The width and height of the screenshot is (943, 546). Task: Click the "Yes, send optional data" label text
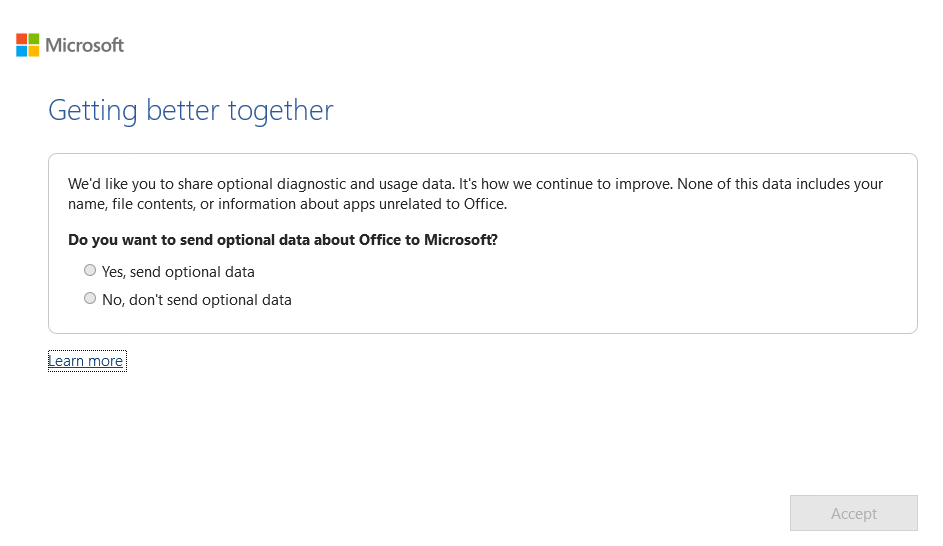(x=178, y=272)
